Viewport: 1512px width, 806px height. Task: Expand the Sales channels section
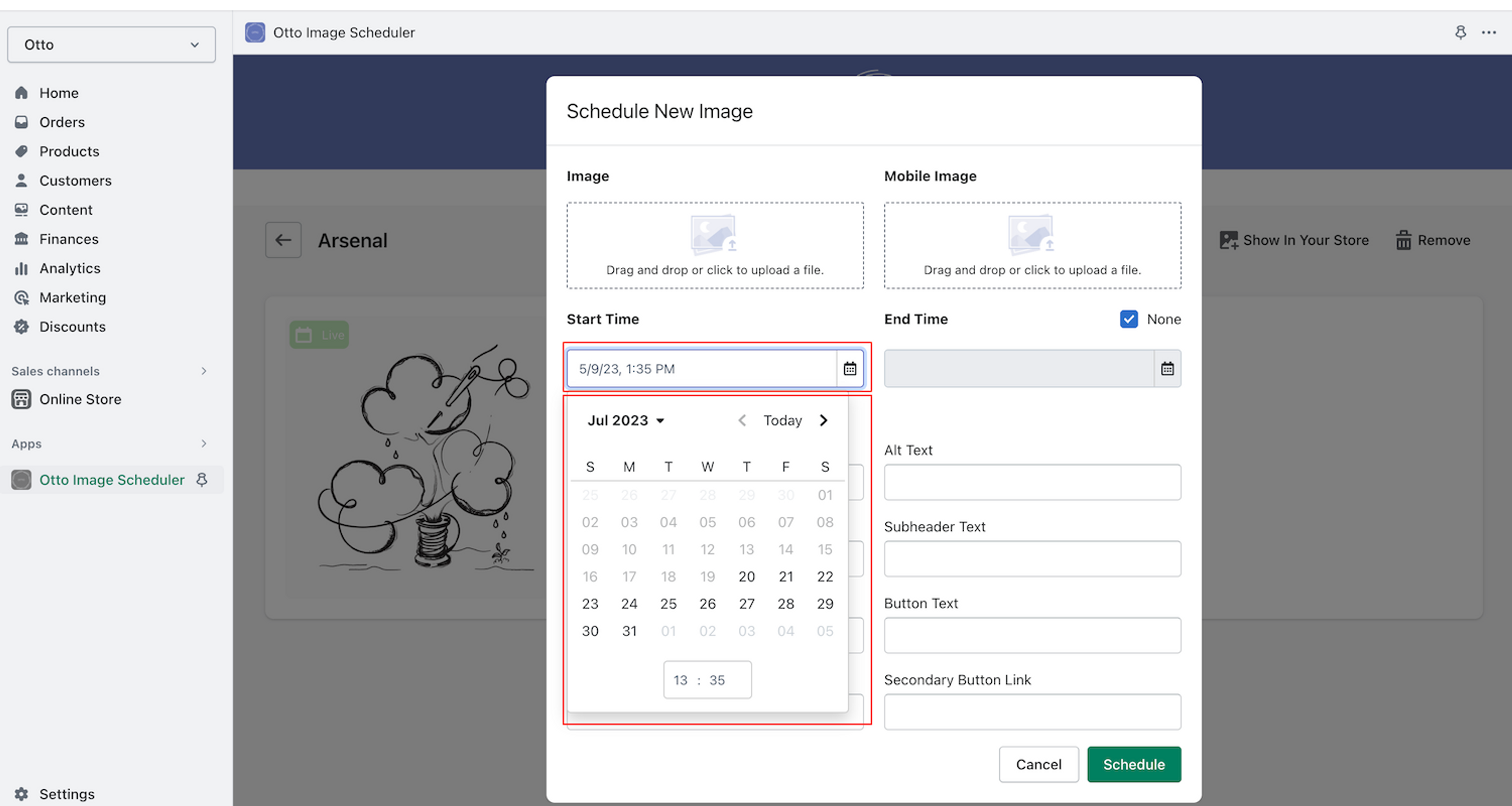click(204, 371)
